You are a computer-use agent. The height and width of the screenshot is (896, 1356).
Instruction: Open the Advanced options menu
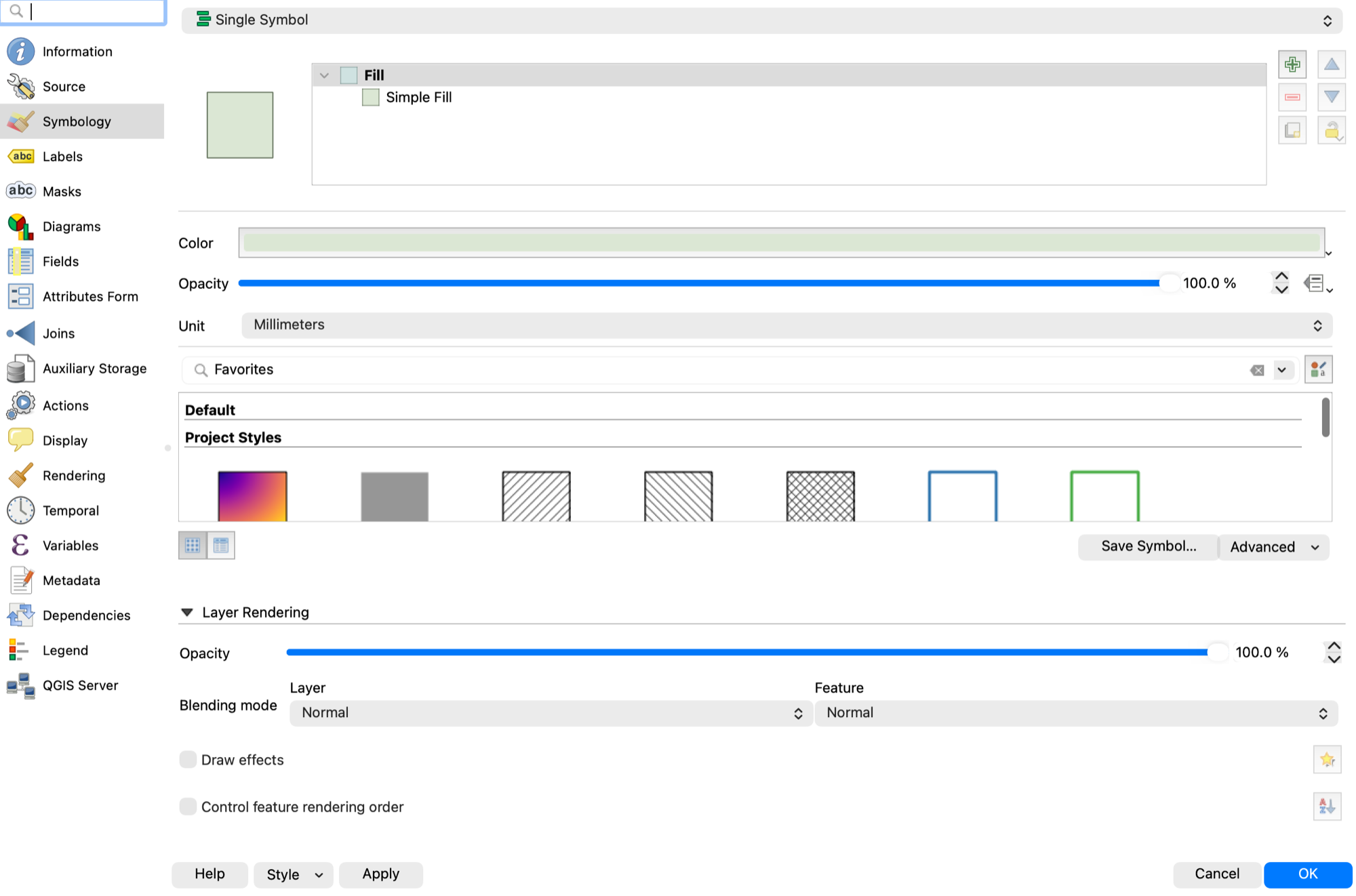[x=1274, y=547]
